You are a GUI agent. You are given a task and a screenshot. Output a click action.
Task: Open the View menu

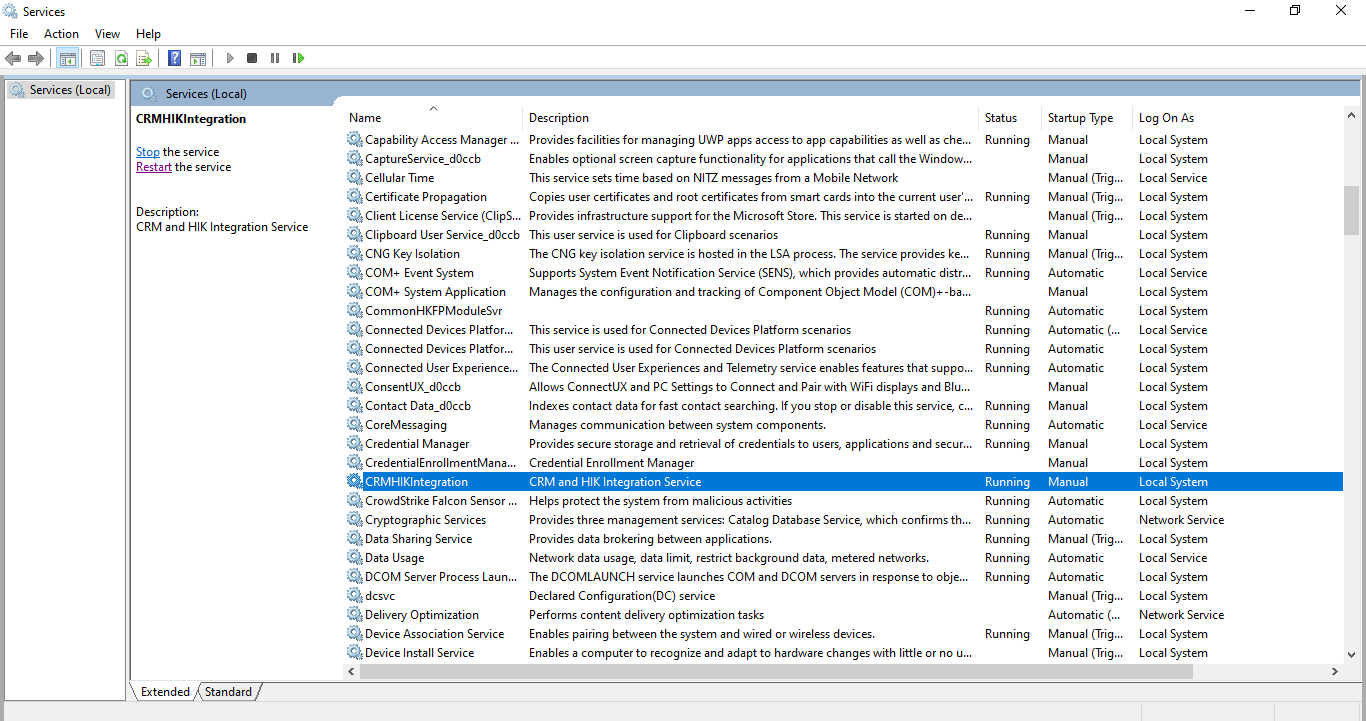(x=107, y=34)
